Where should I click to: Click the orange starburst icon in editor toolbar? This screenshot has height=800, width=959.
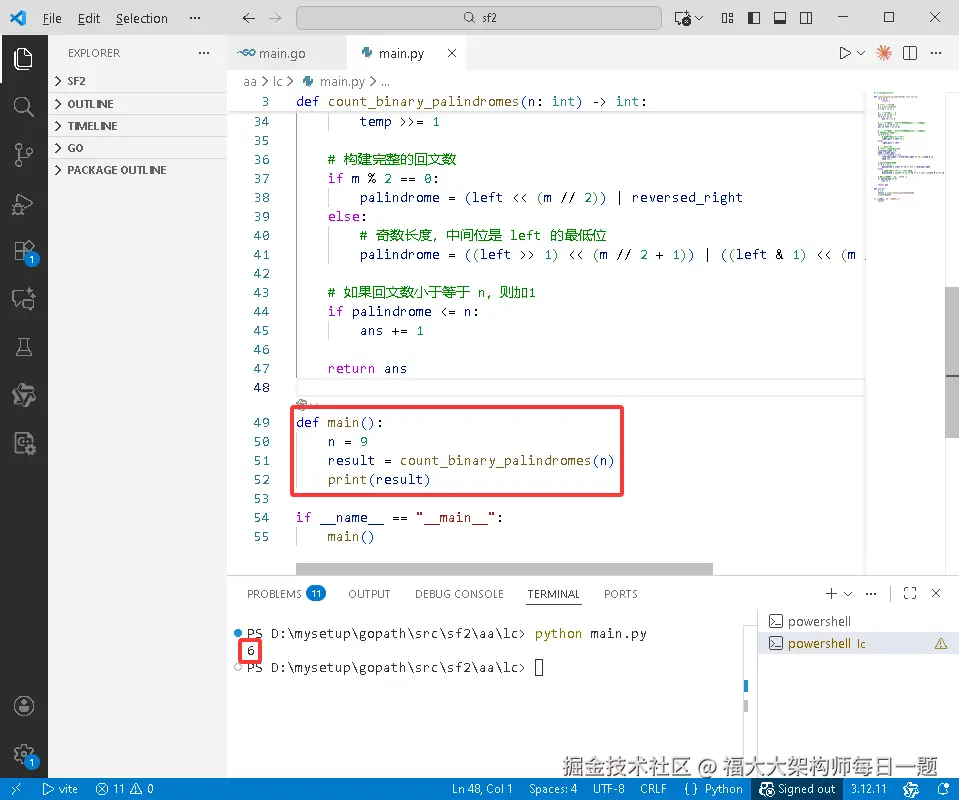click(884, 53)
